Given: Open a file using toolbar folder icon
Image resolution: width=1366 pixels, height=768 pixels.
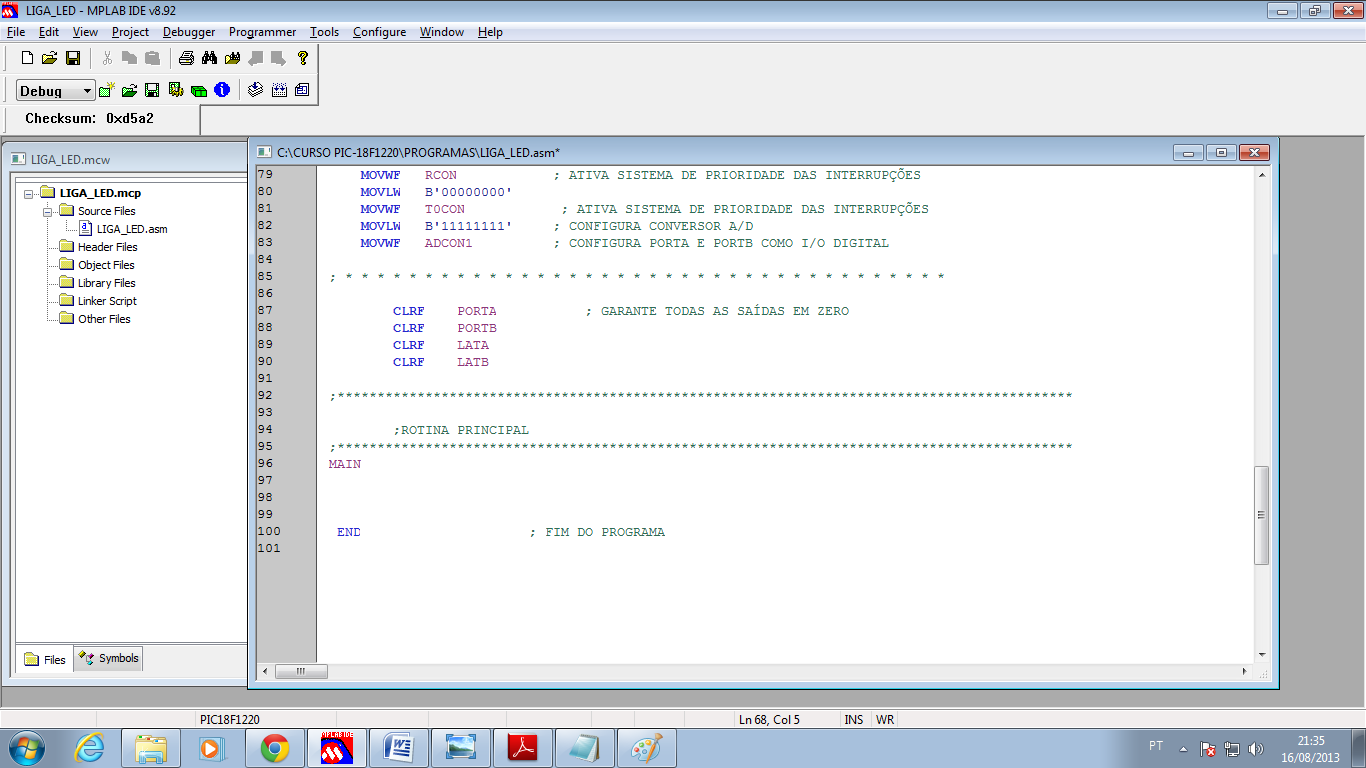Looking at the screenshot, I should pyautogui.click(x=49, y=58).
